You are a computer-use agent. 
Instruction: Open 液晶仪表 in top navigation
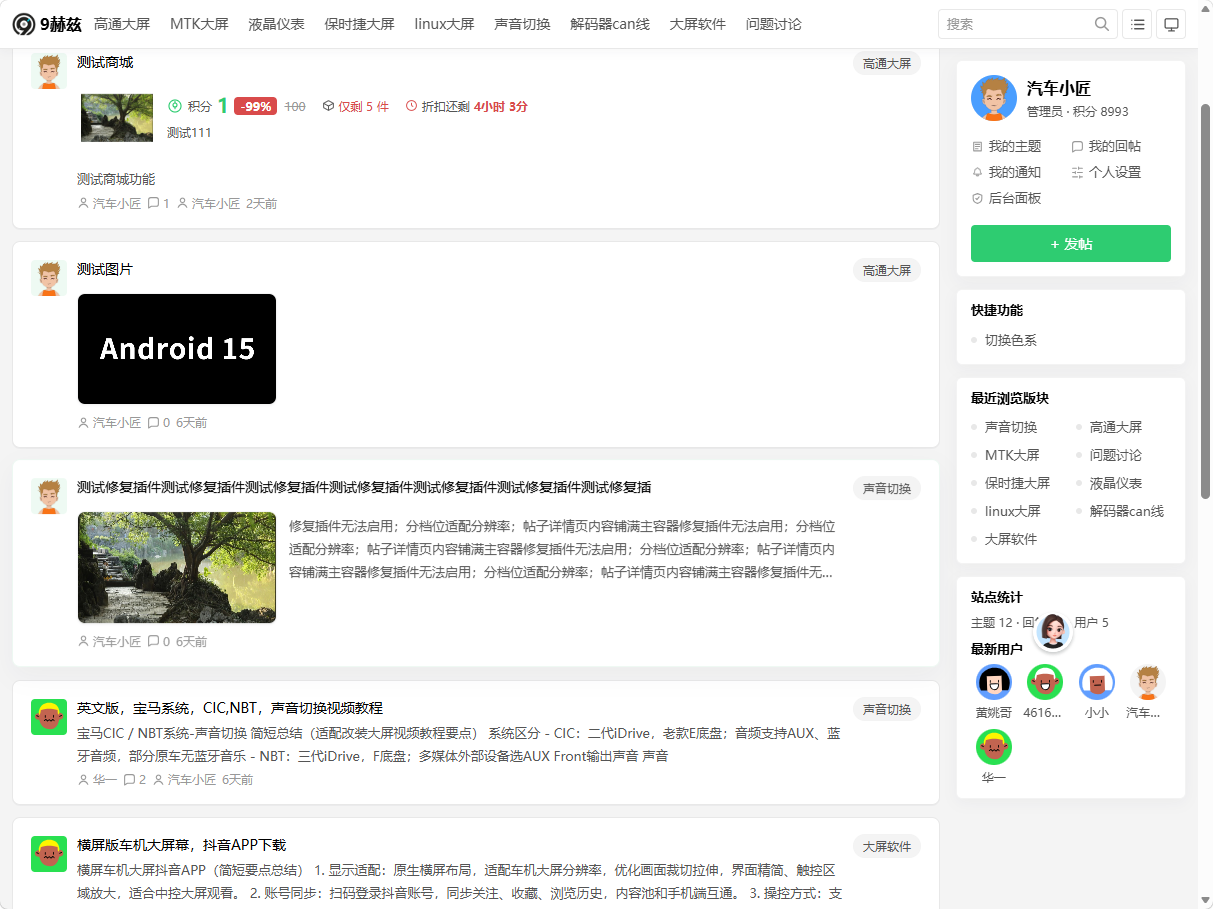coord(277,24)
